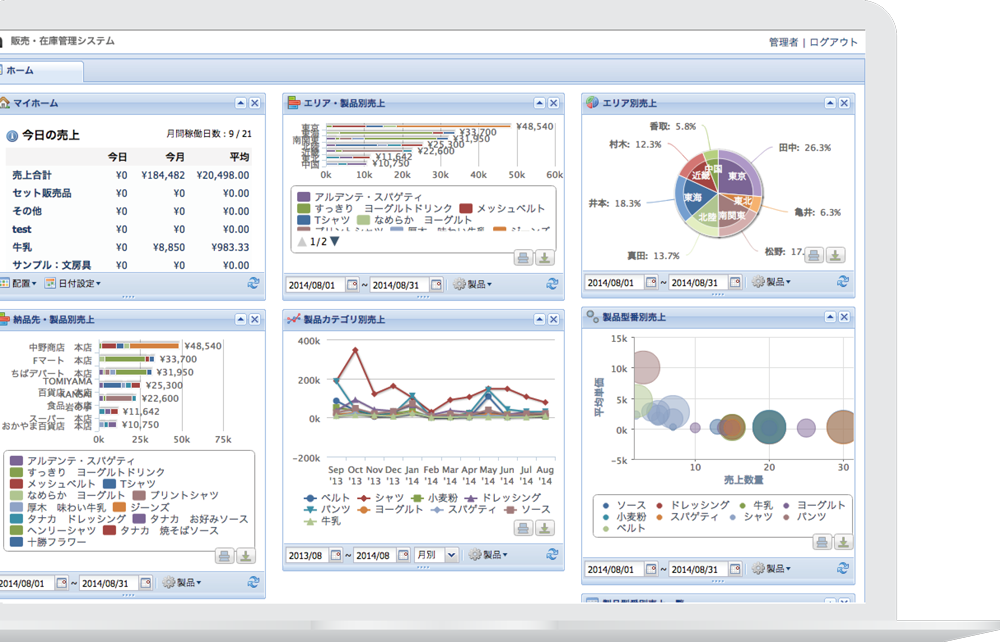
Task: Open end date calendar in 納品先・製品別売上
Action: [145, 583]
